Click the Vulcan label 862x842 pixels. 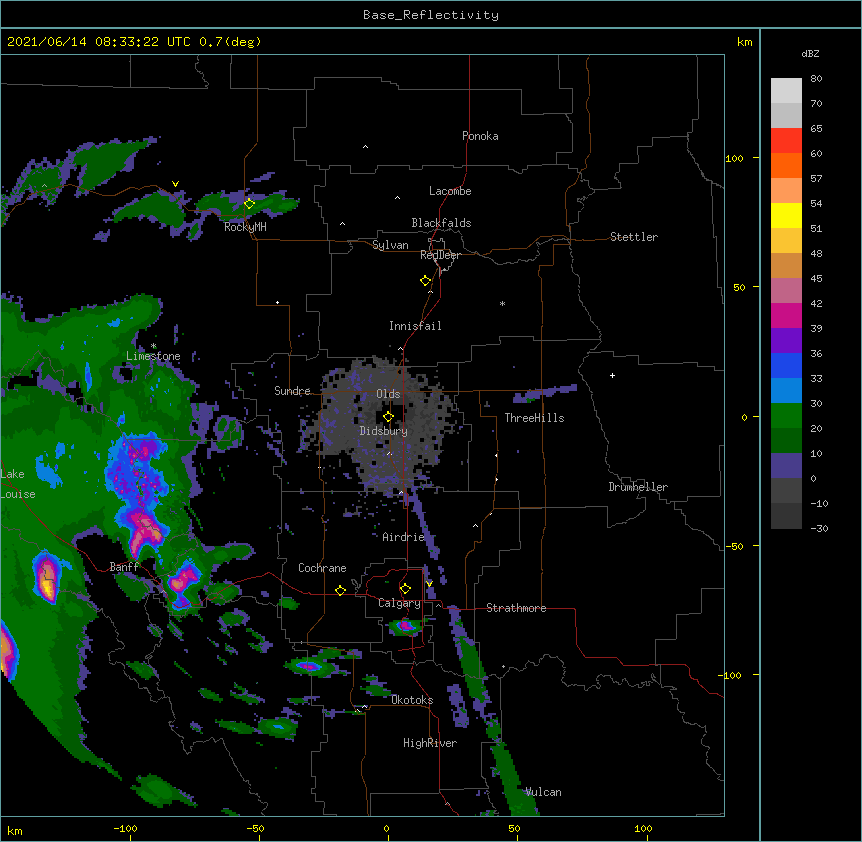(543, 792)
